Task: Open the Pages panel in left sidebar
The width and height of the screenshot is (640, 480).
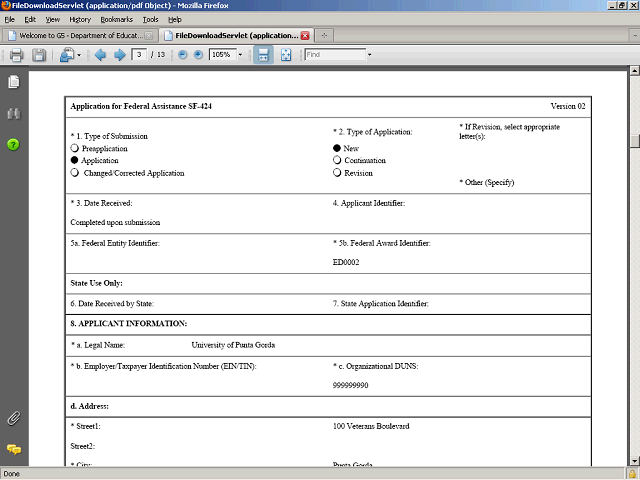Action: click(13, 82)
